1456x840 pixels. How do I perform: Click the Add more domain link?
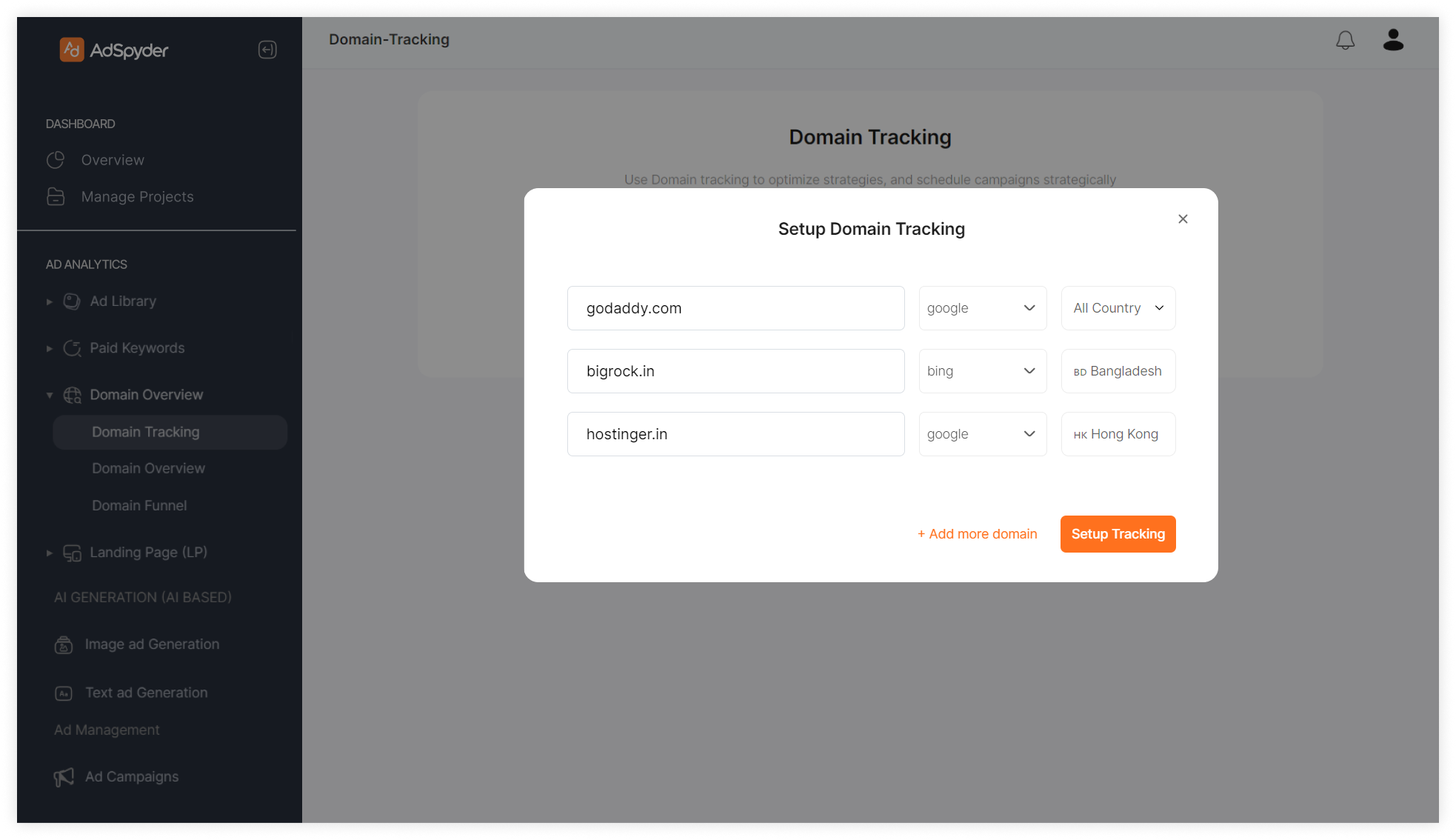pos(977,534)
